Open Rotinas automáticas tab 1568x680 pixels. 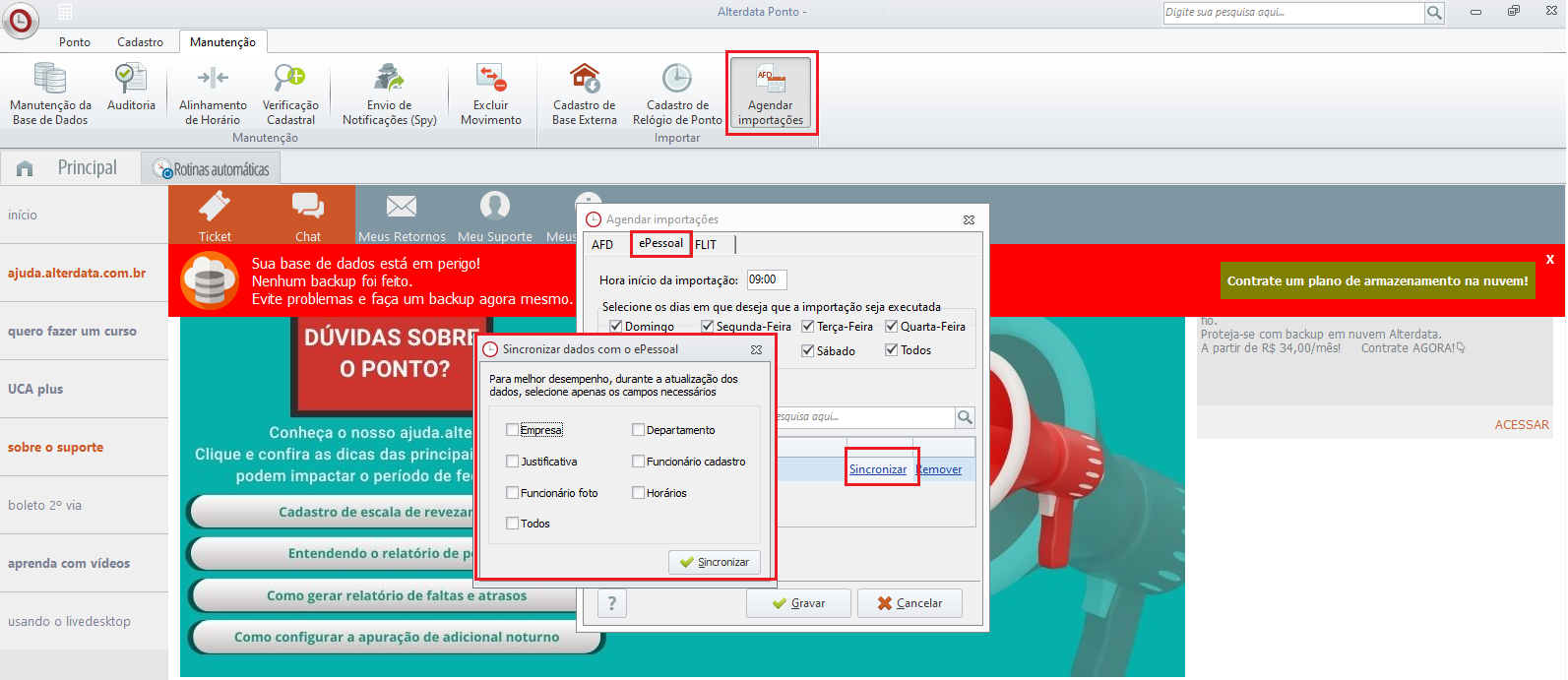pos(212,169)
